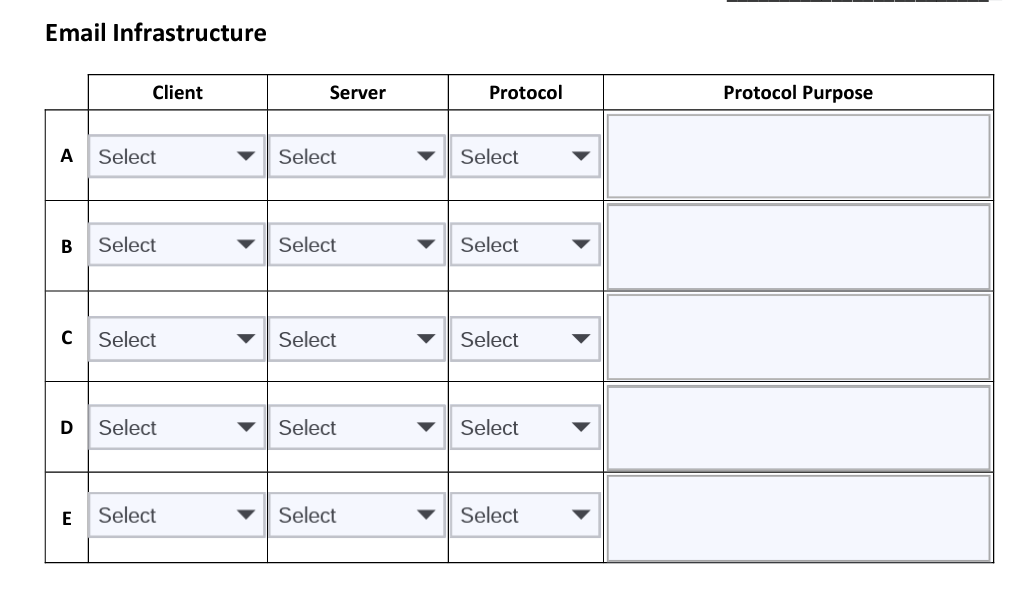Click the Protocol Purpose field for row B
This screenshot has width=1015, height=590.
(x=798, y=246)
